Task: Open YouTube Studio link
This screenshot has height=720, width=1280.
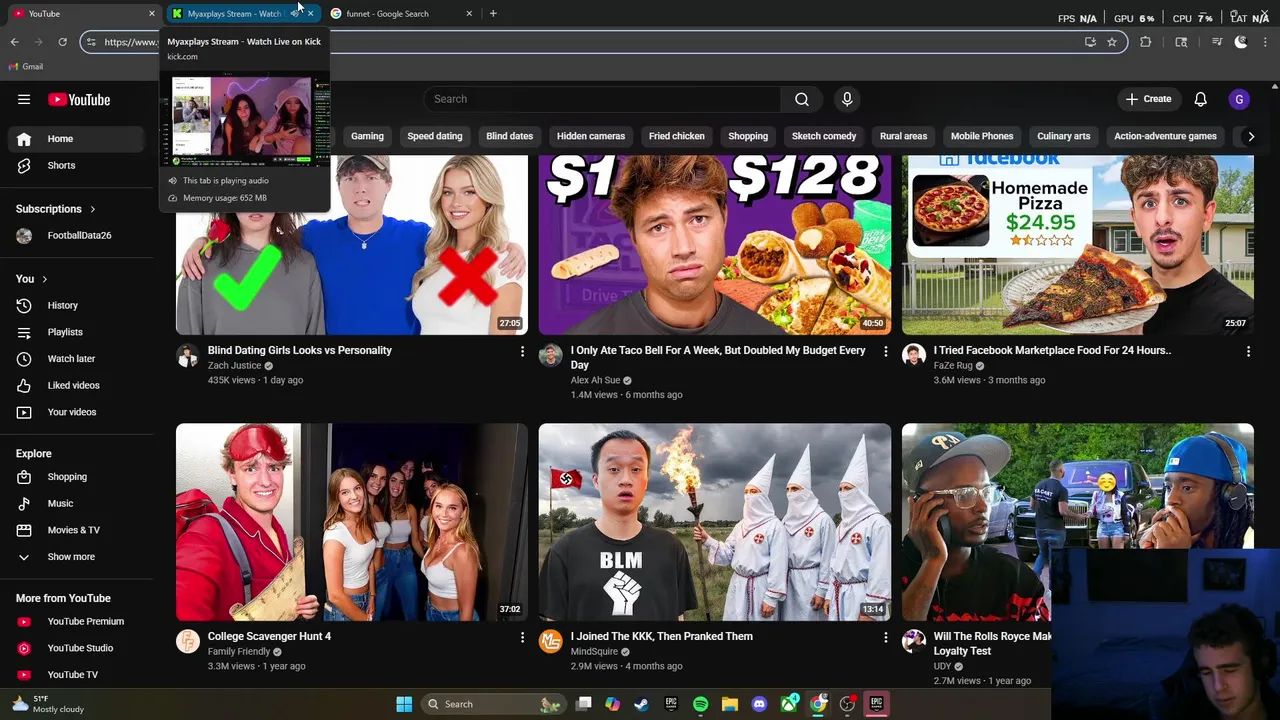Action: [80, 648]
